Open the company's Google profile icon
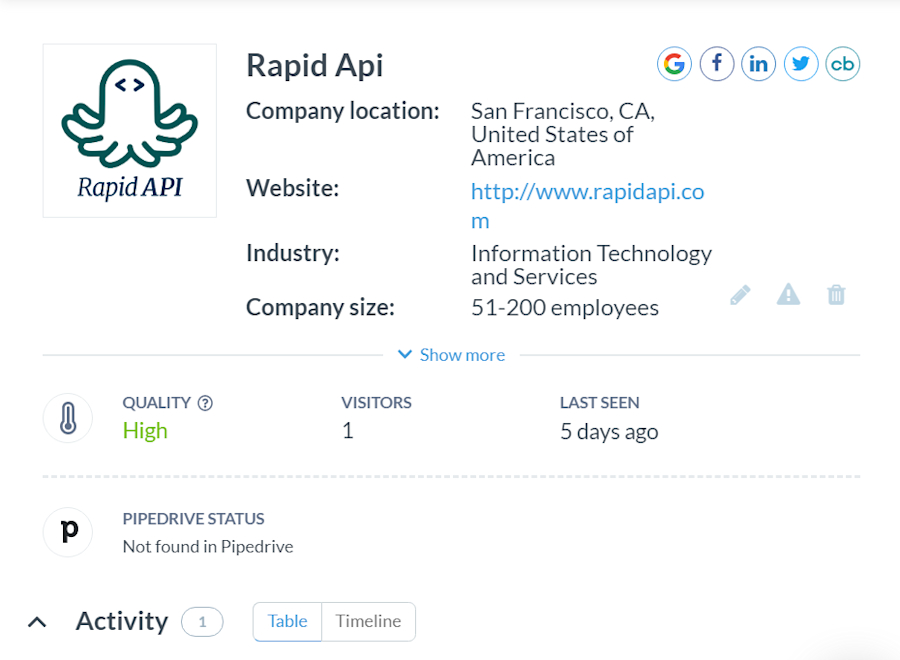Image resolution: width=900 pixels, height=660 pixels. [x=673, y=63]
